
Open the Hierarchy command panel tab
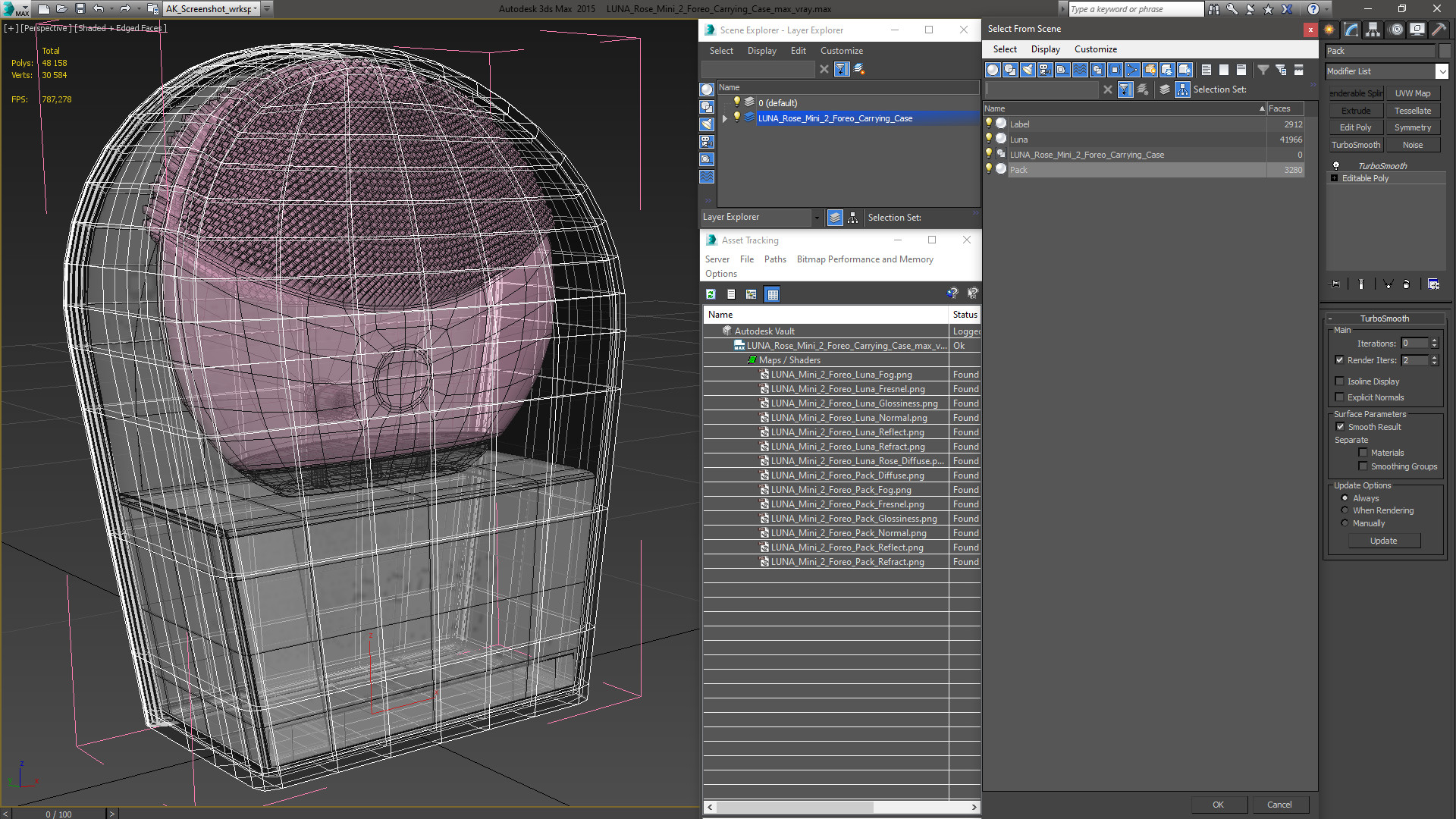pos(1373,30)
